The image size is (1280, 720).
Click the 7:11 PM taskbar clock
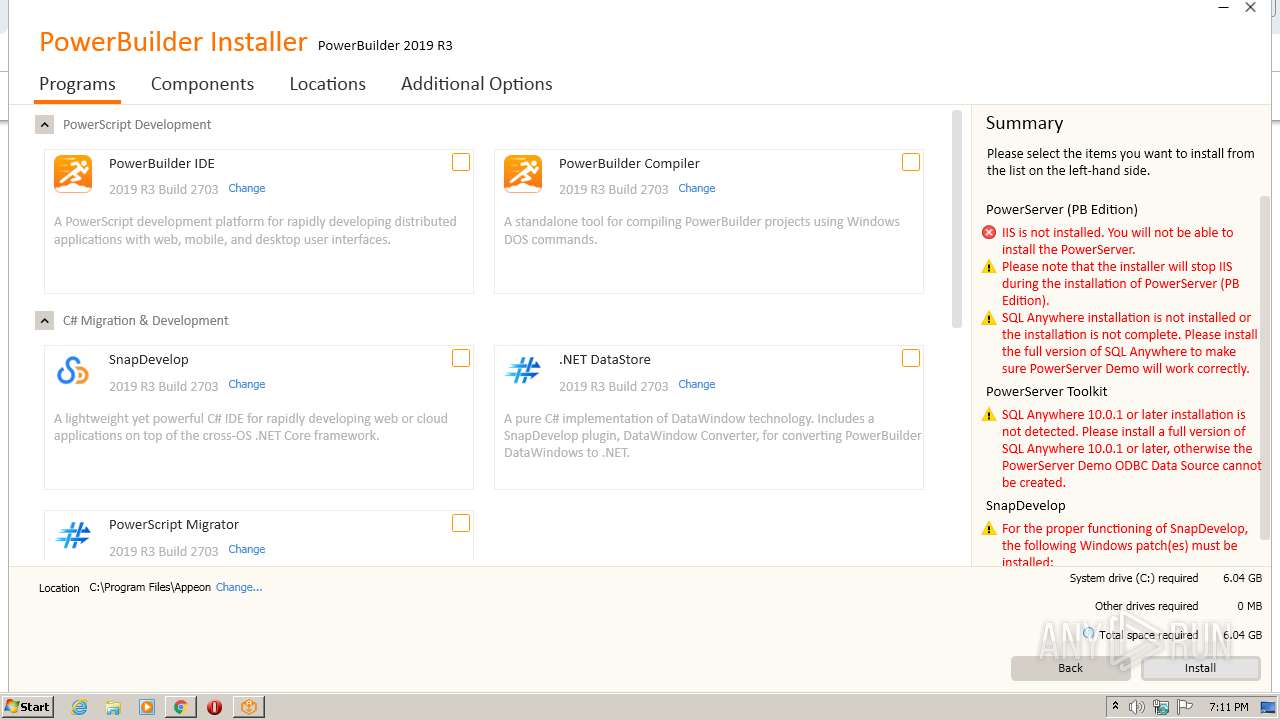pos(1229,707)
